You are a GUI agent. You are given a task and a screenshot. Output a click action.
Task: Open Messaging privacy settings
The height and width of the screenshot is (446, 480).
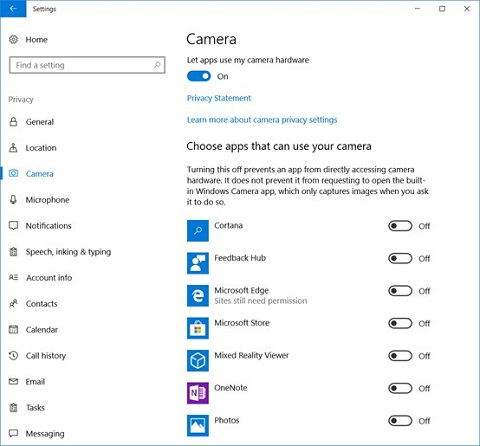(45, 434)
